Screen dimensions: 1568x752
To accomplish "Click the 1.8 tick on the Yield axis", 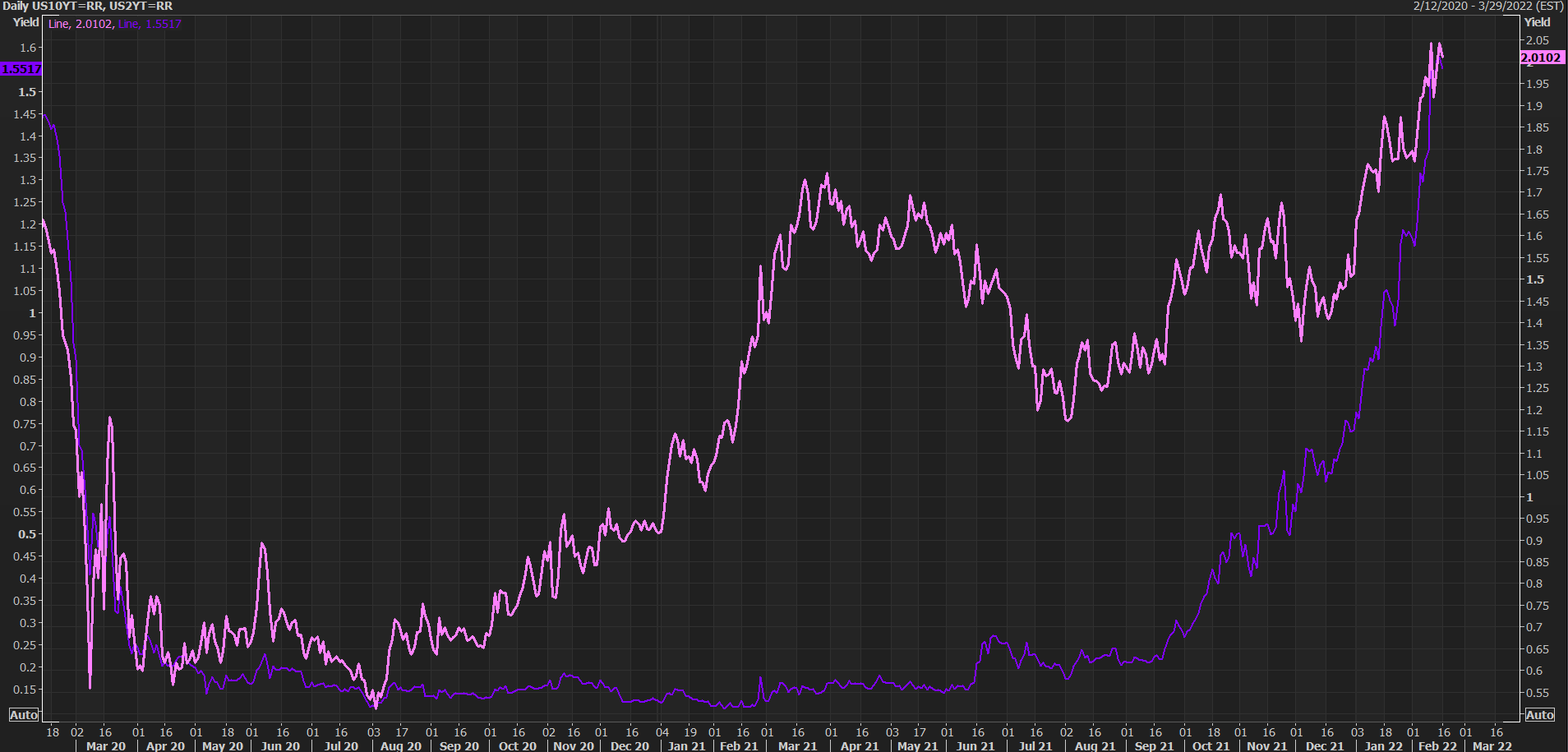I will click(x=1534, y=150).
